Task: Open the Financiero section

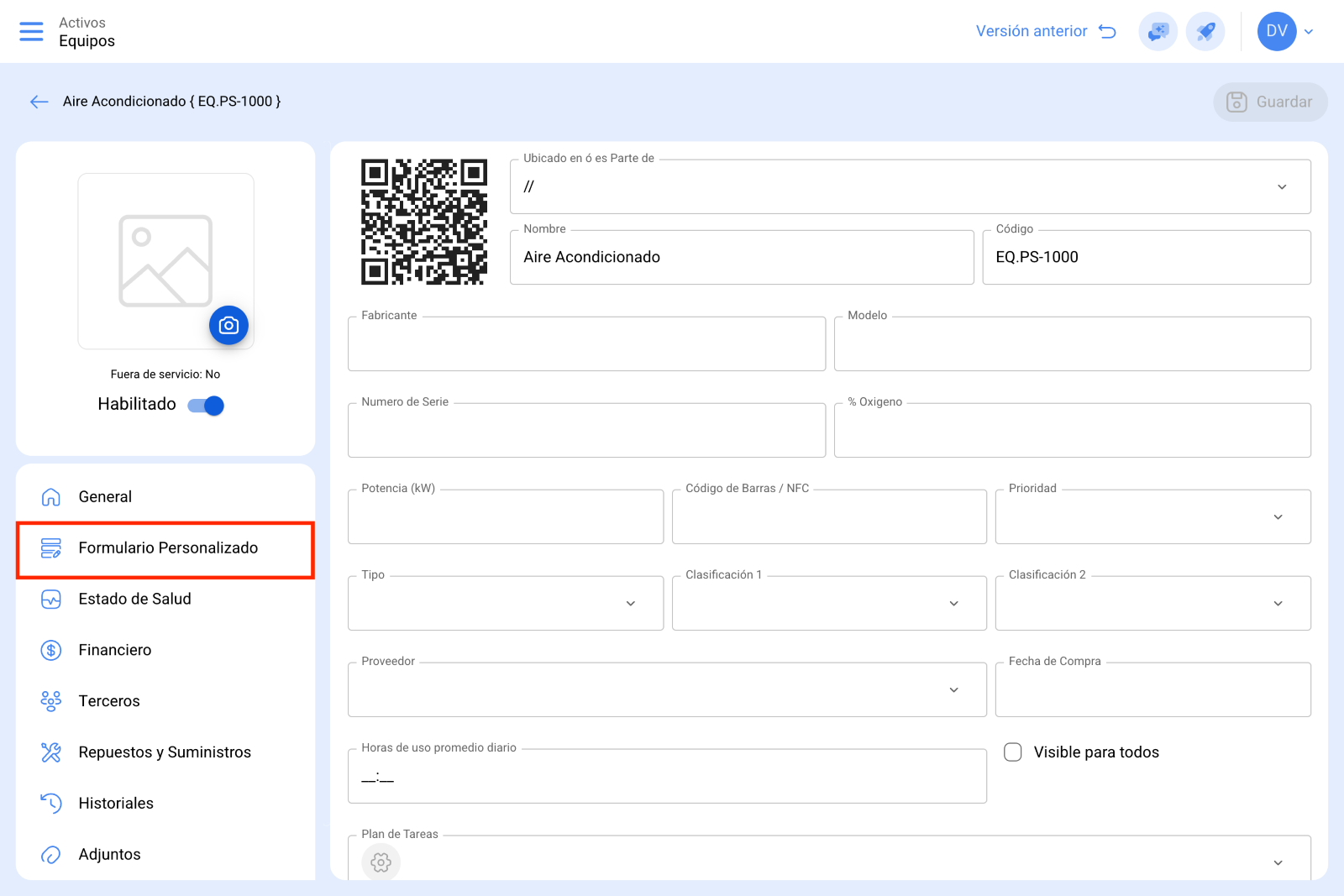Action: pos(165,650)
